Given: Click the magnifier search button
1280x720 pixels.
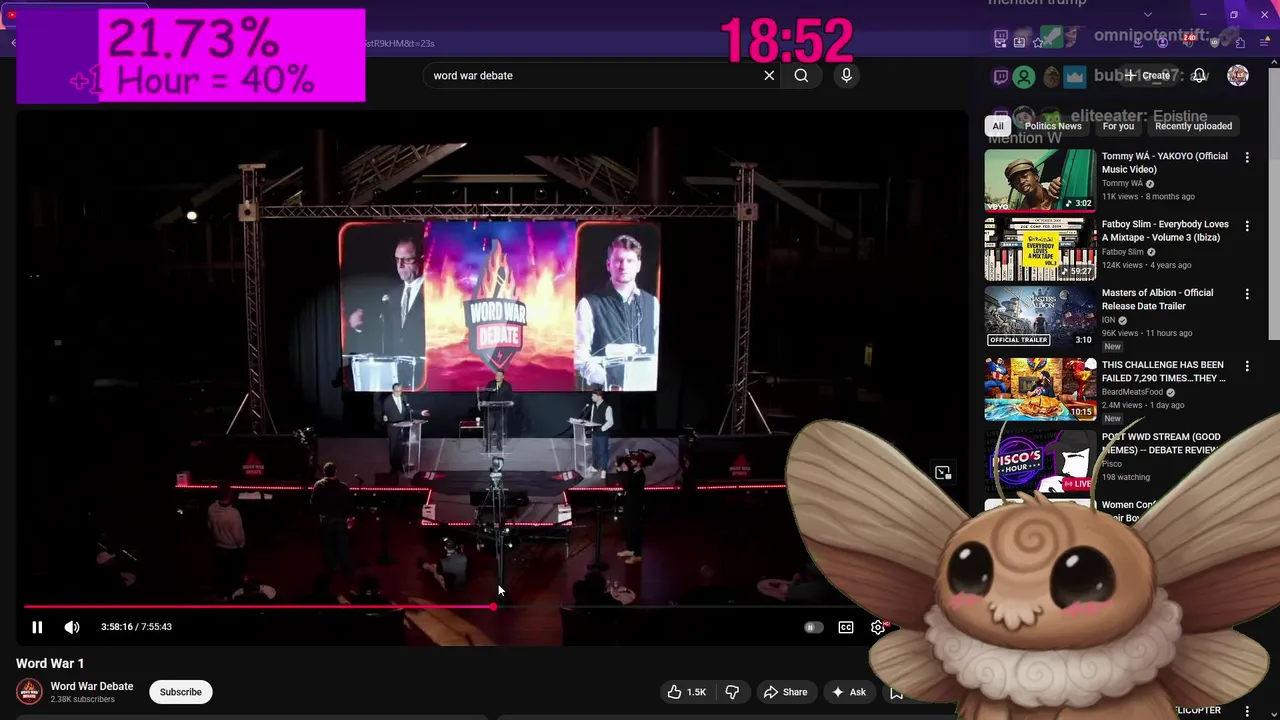Looking at the screenshot, I should tap(801, 75).
